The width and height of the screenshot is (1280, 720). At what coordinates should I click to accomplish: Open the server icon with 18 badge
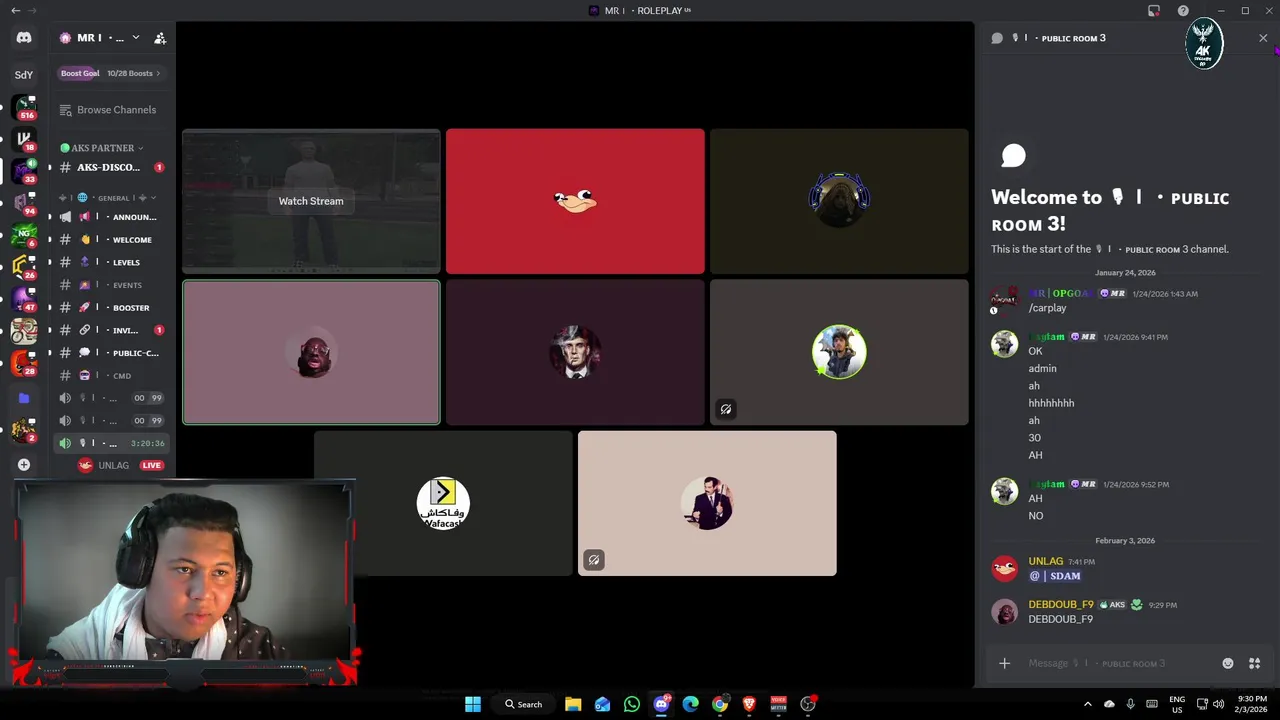[x=24, y=139]
